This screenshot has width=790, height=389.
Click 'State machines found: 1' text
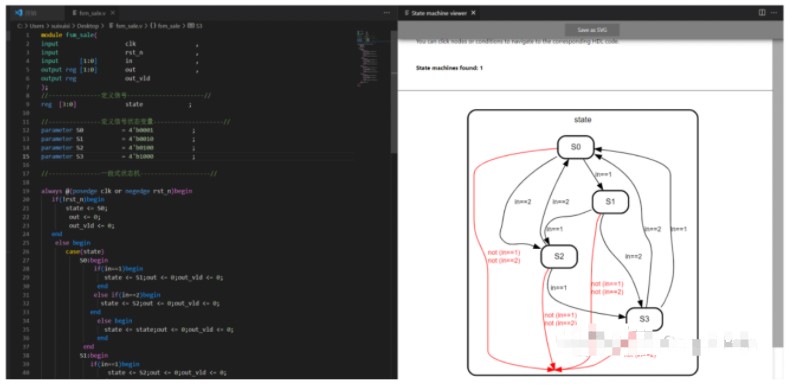click(449, 68)
